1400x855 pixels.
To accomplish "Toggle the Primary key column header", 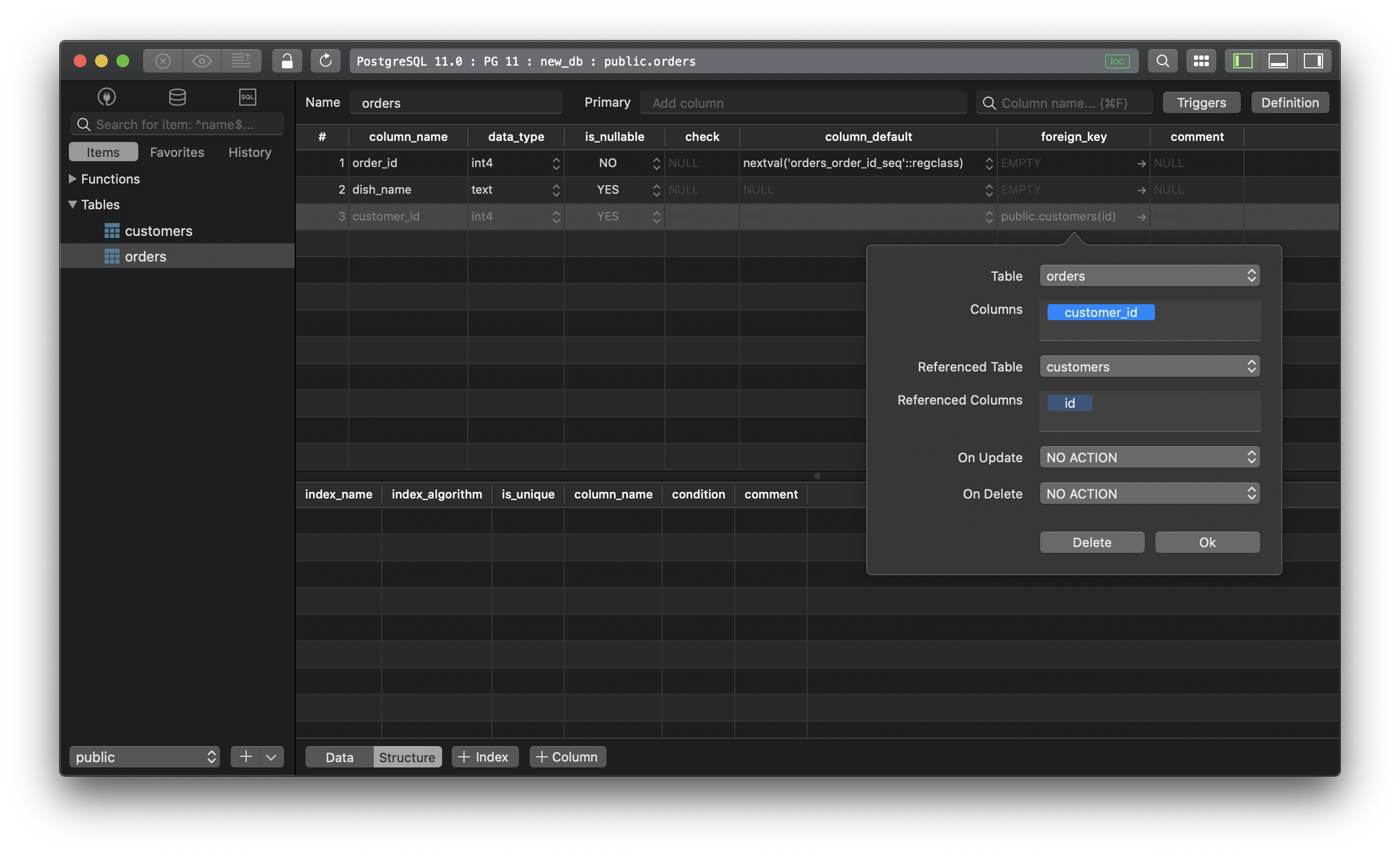I will pyautogui.click(x=607, y=102).
